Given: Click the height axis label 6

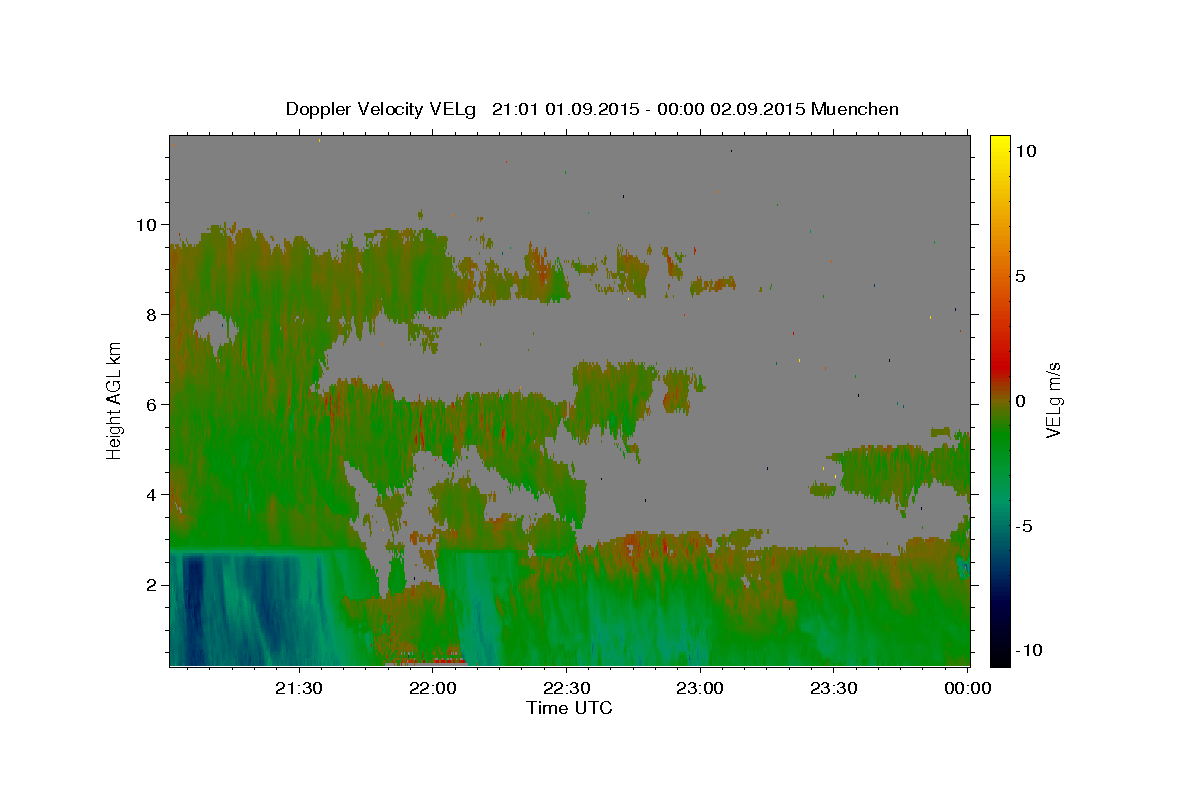Looking at the screenshot, I should (154, 405).
